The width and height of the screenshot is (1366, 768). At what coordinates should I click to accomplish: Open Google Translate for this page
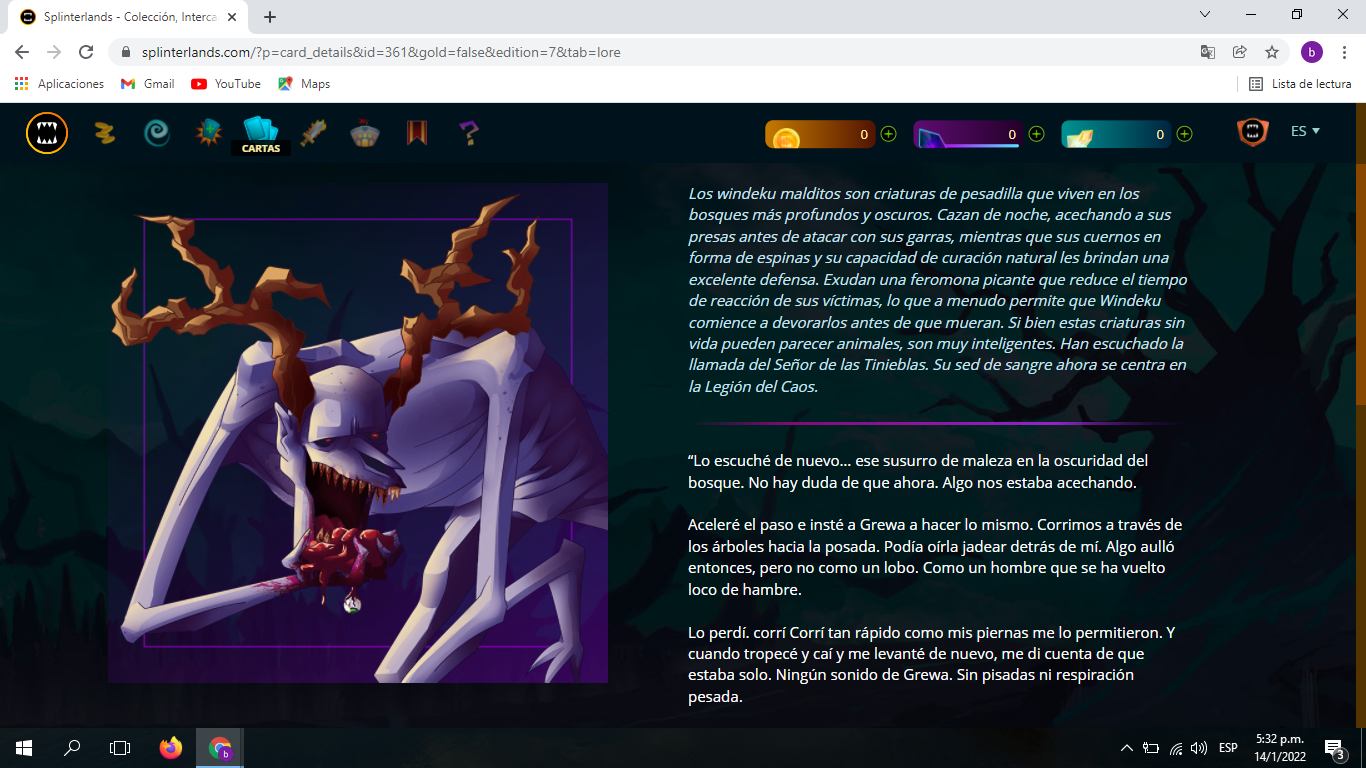pos(1208,52)
